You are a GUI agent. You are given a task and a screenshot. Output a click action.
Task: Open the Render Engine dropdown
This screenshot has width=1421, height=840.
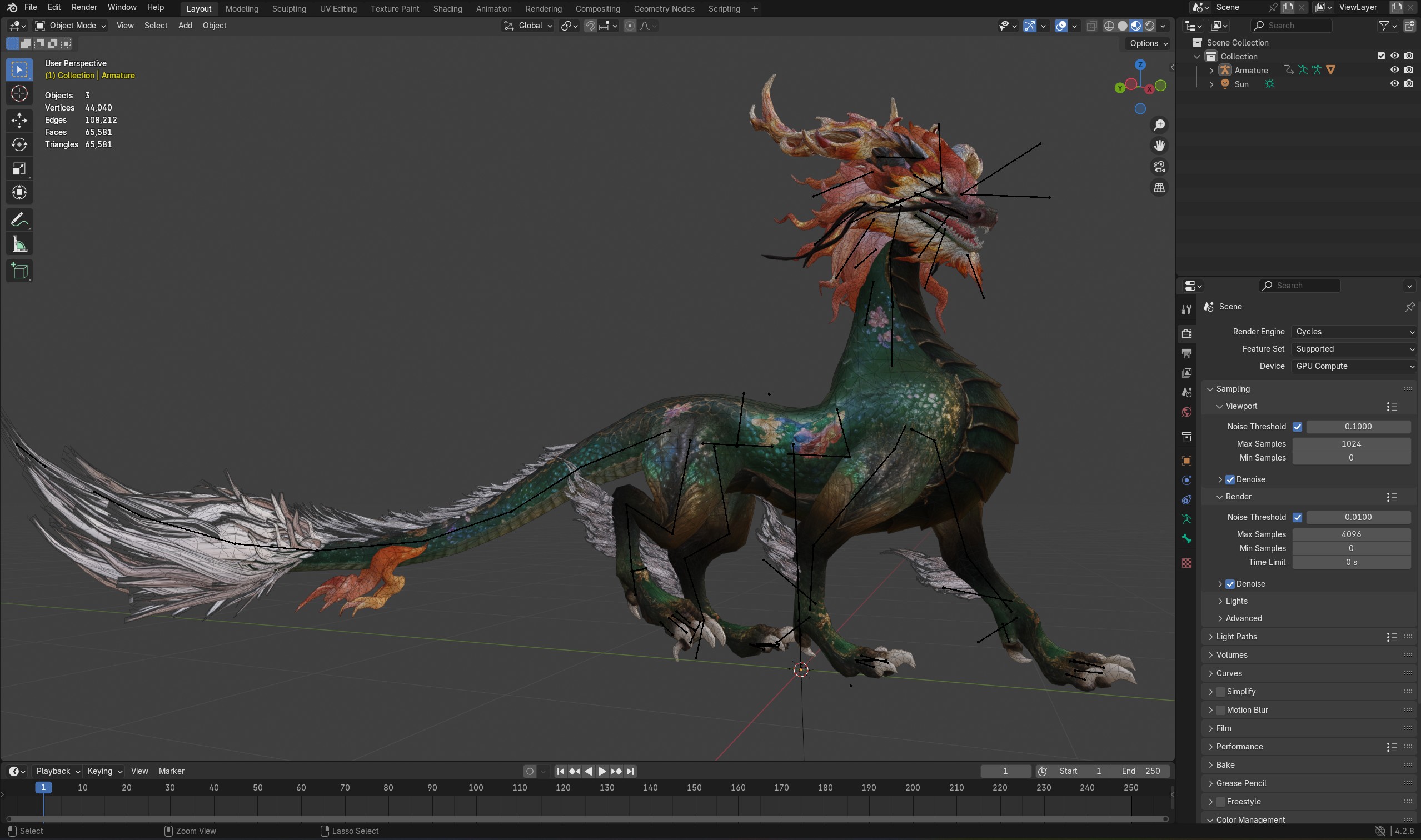[x=1354, y=332]
